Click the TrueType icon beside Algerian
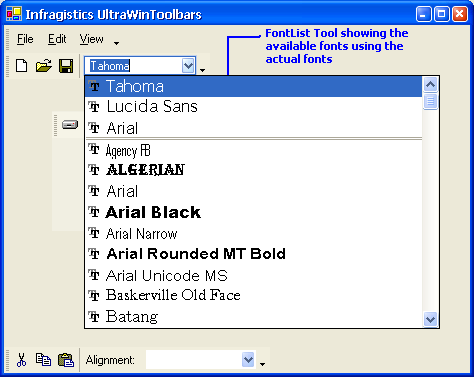Screen dimensions: 474x377 click(x=94, y=170)
